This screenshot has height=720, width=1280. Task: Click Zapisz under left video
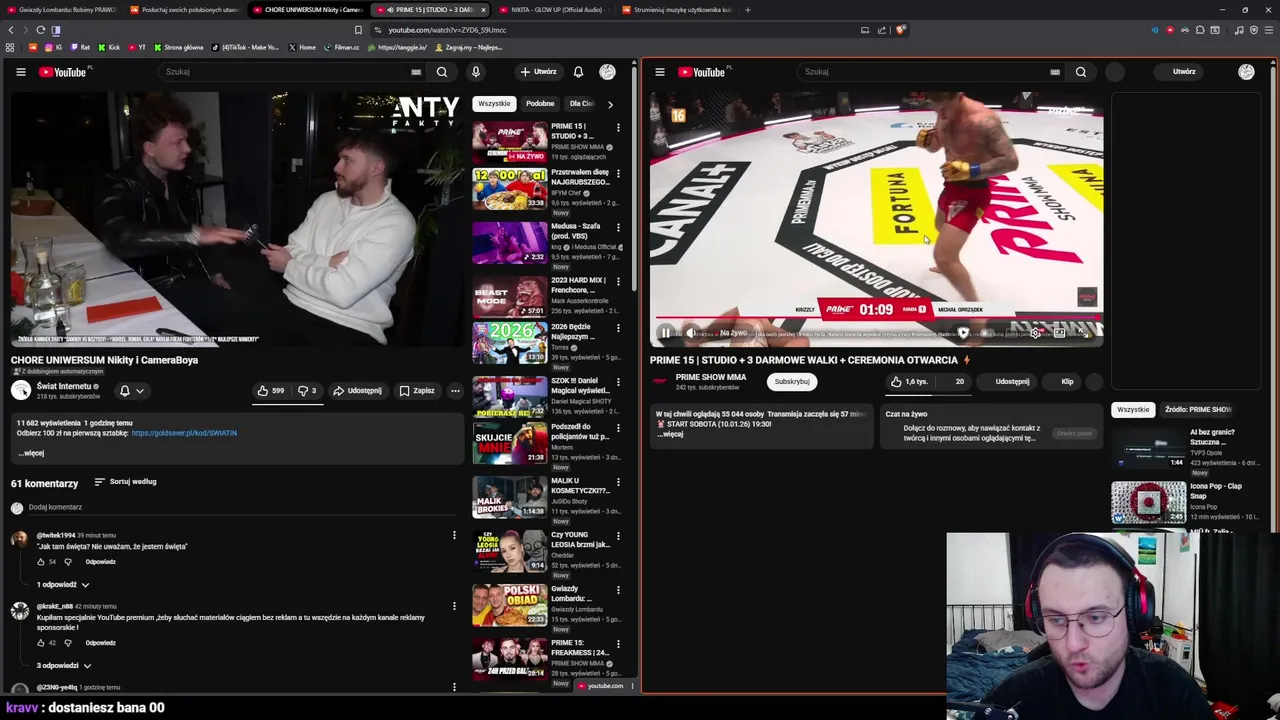click(417, 391)
